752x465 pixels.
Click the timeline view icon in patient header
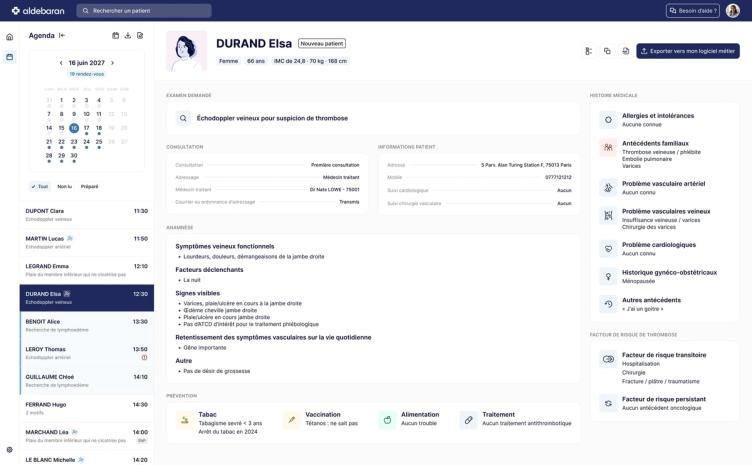click(588, 51)
